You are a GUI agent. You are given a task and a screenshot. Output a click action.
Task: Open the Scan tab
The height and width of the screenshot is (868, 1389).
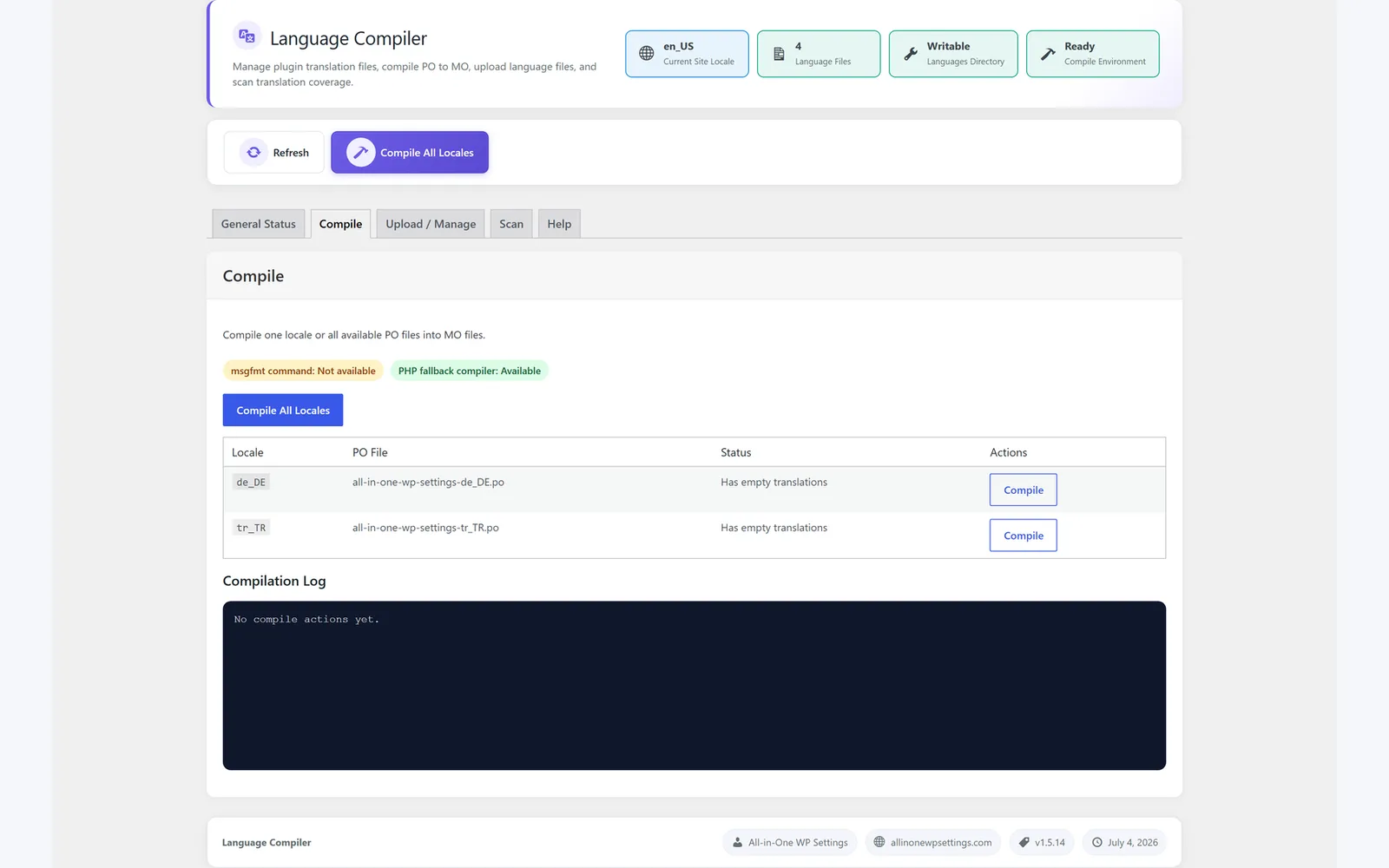tap(511, 224)
